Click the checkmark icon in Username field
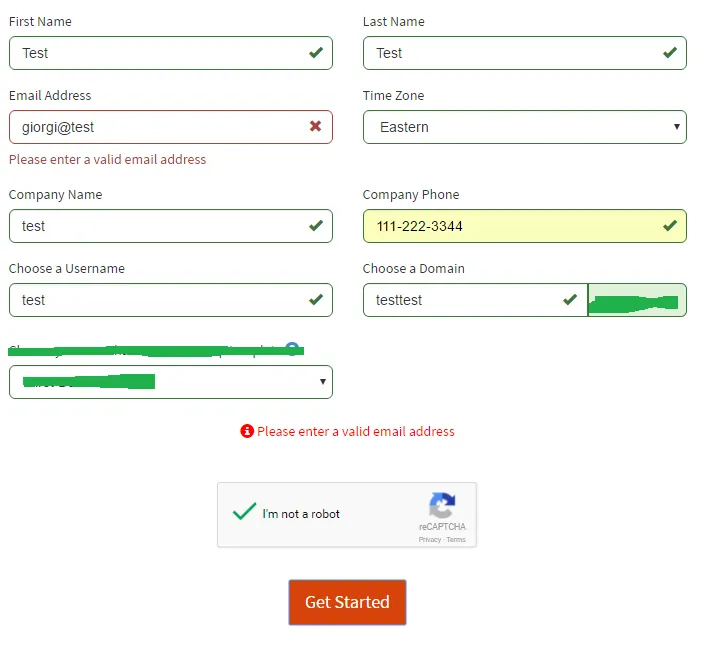Screen dimensions: 701x646 316,299
